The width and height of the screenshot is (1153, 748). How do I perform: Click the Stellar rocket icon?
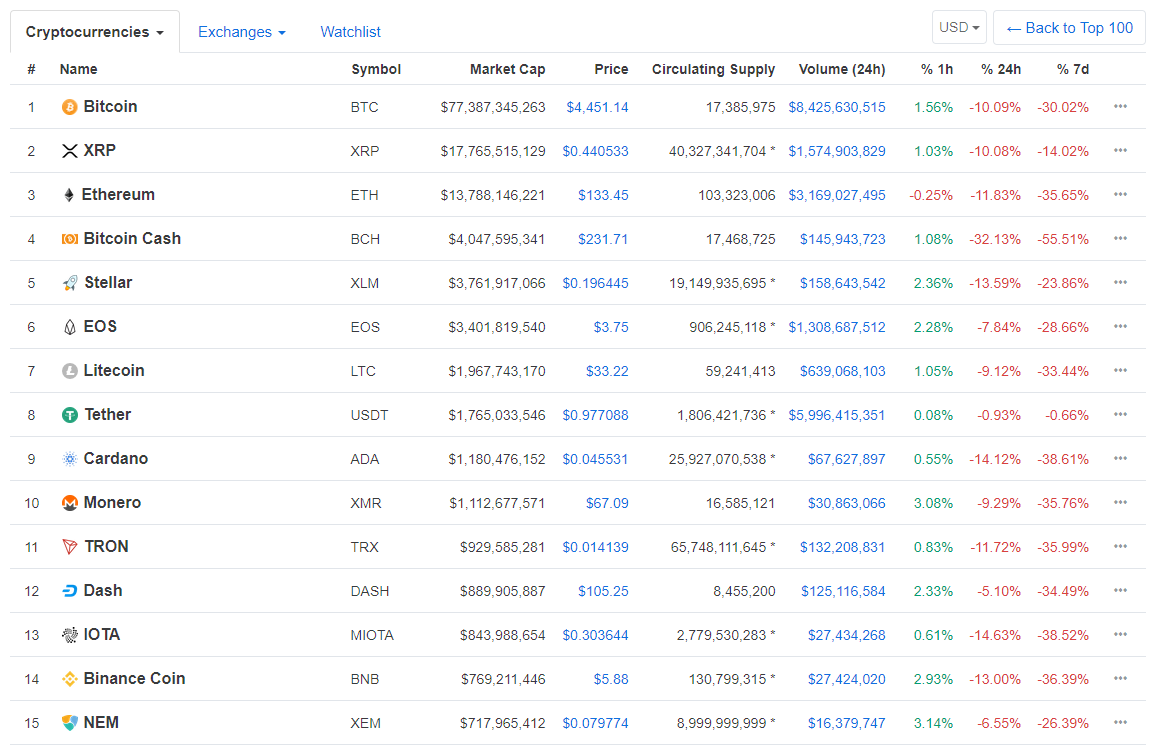[70, 283]
